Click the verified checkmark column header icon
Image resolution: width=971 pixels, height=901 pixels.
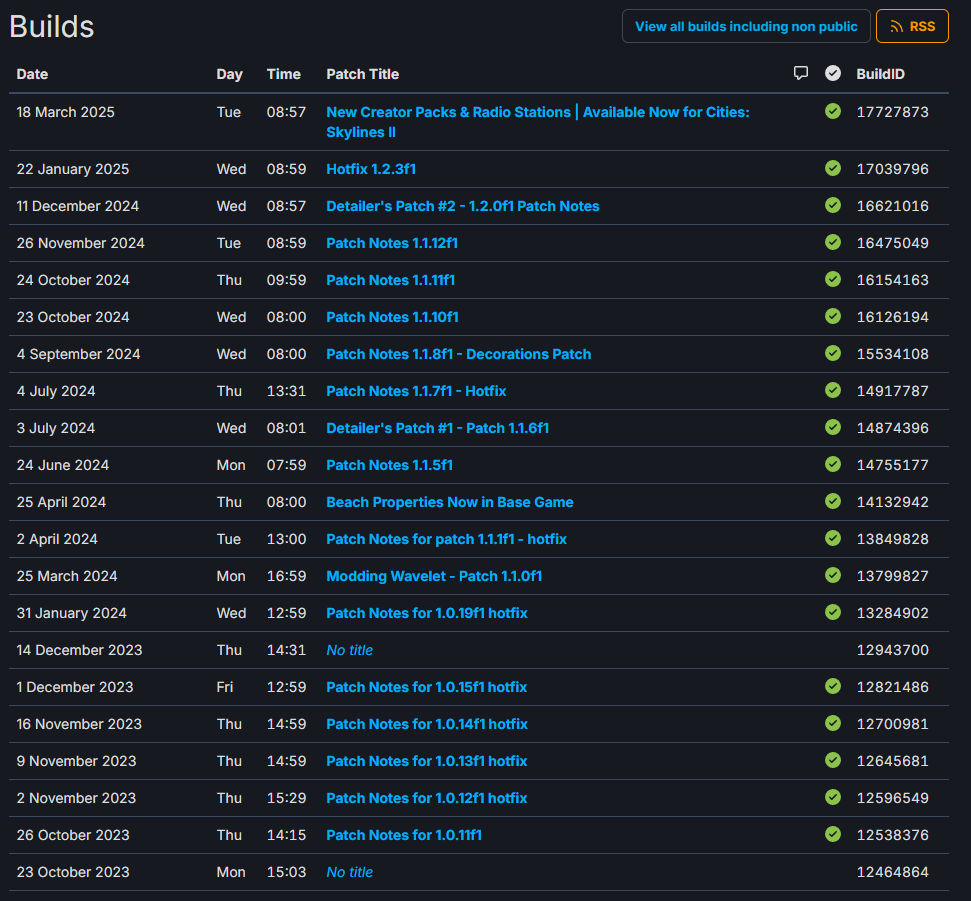pos(833,74)
